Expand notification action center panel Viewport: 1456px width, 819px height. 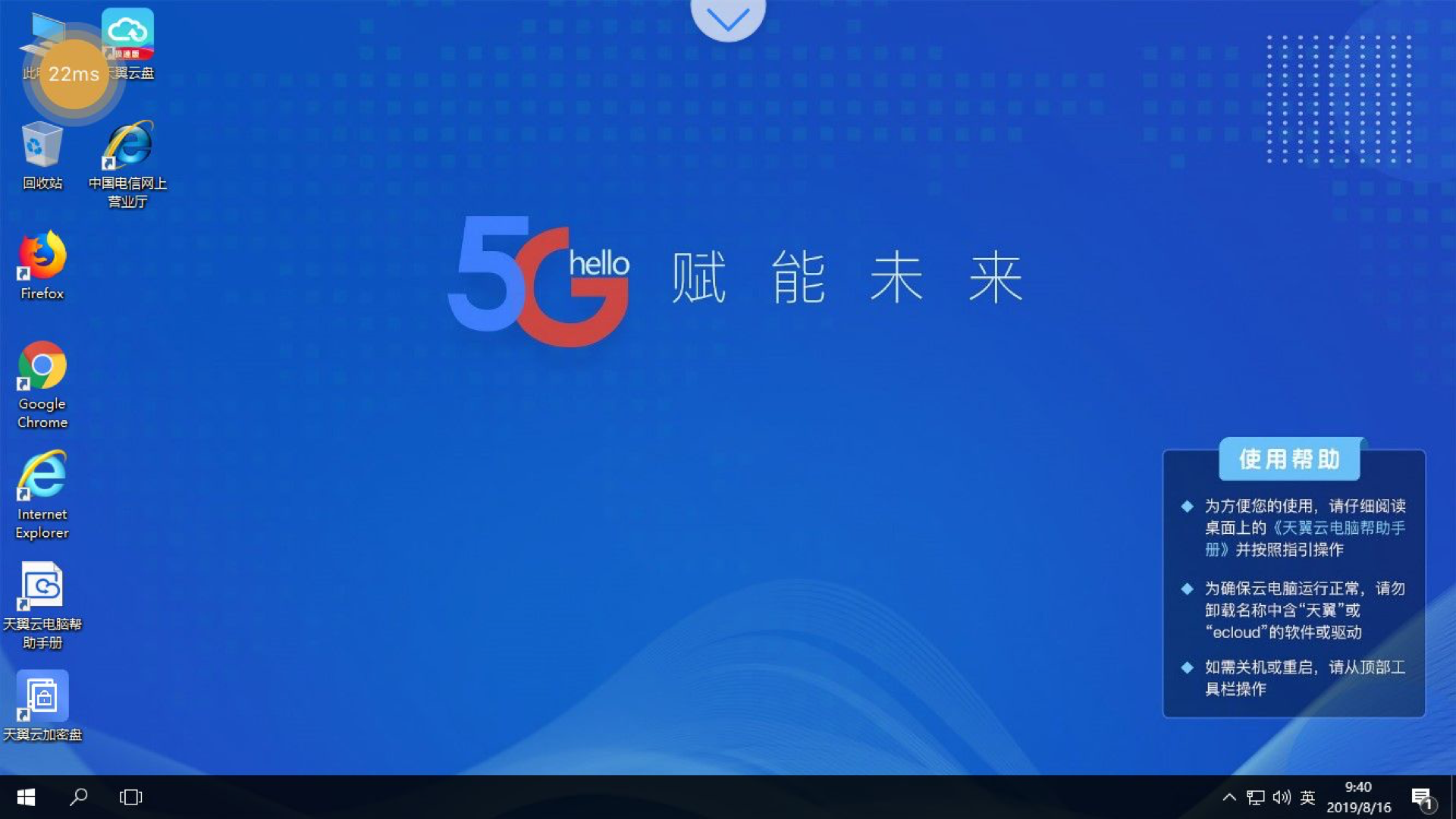(1421, 797)
